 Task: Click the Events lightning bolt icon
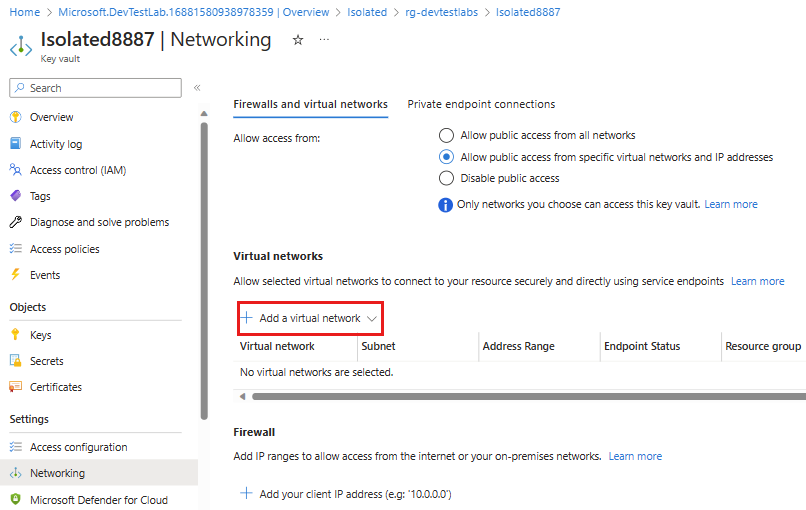(x=16, y=275)
